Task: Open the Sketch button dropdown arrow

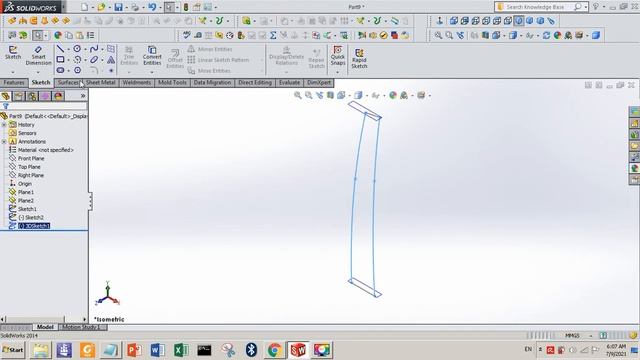Action: pyautogui.click(x=13, y=72)
